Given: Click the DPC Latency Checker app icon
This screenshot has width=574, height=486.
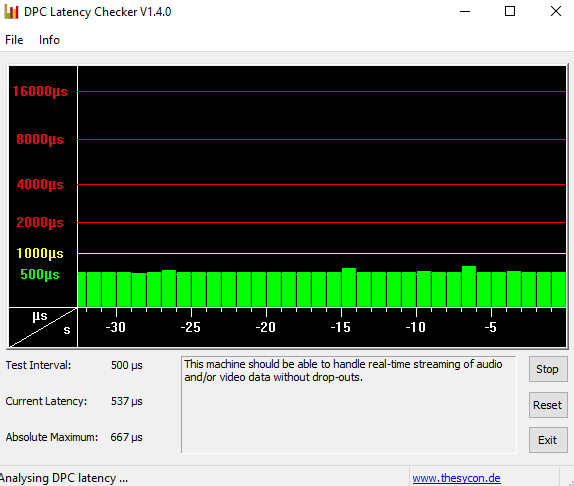Looking at the screenshot, I should (x=11, y=12).
